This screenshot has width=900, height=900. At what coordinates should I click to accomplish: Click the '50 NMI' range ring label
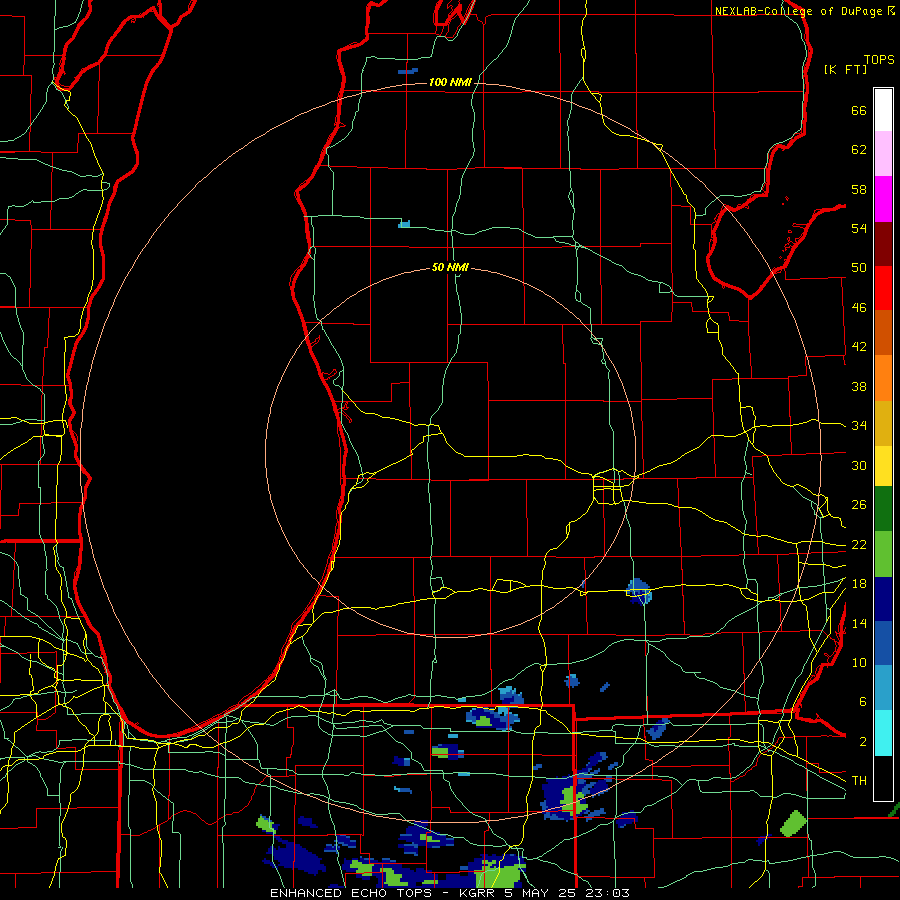(x=450, y=267)
